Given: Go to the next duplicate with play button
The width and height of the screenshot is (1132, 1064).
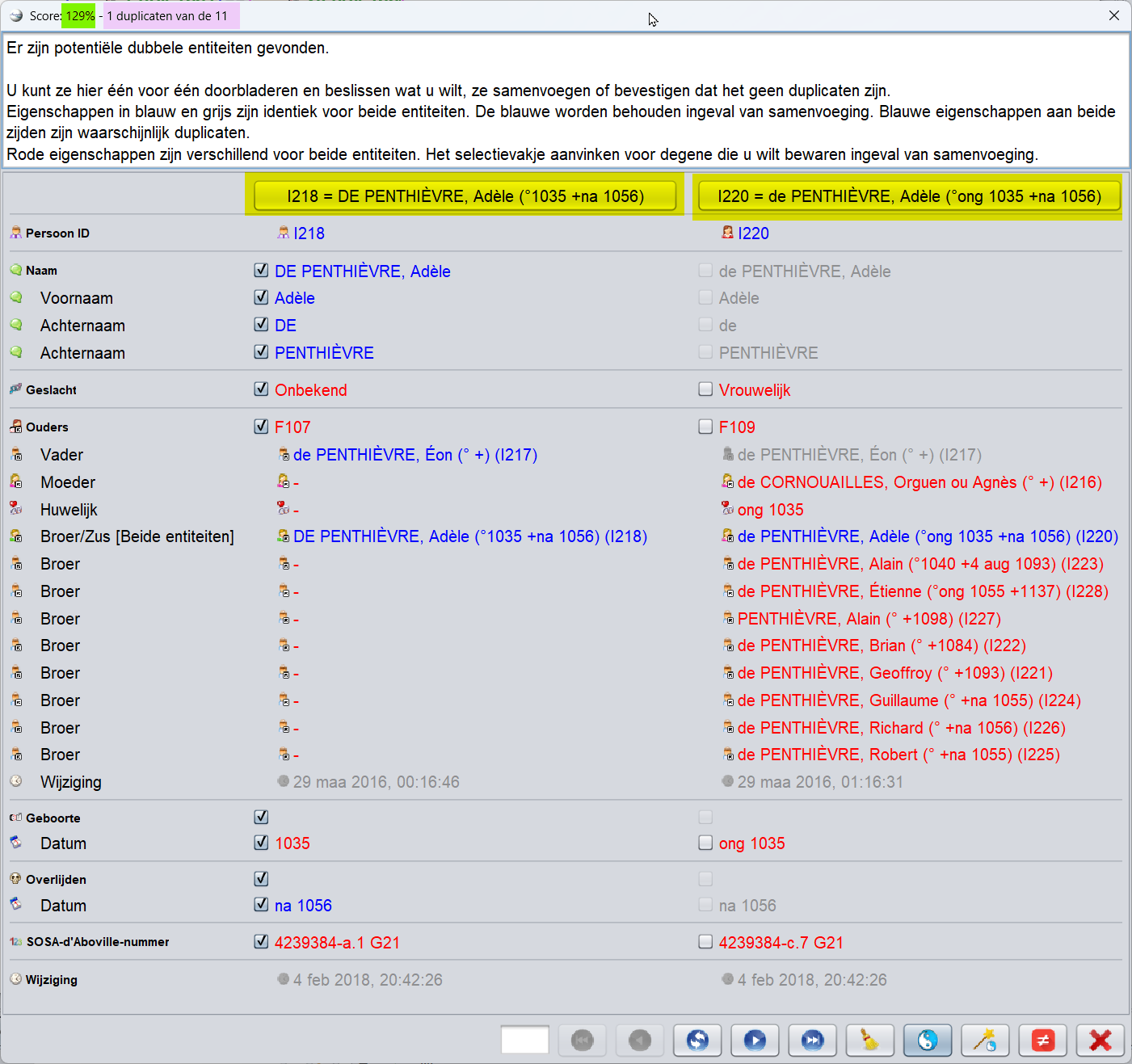Looking at the screenshot, I should [x=755, y=1040].
